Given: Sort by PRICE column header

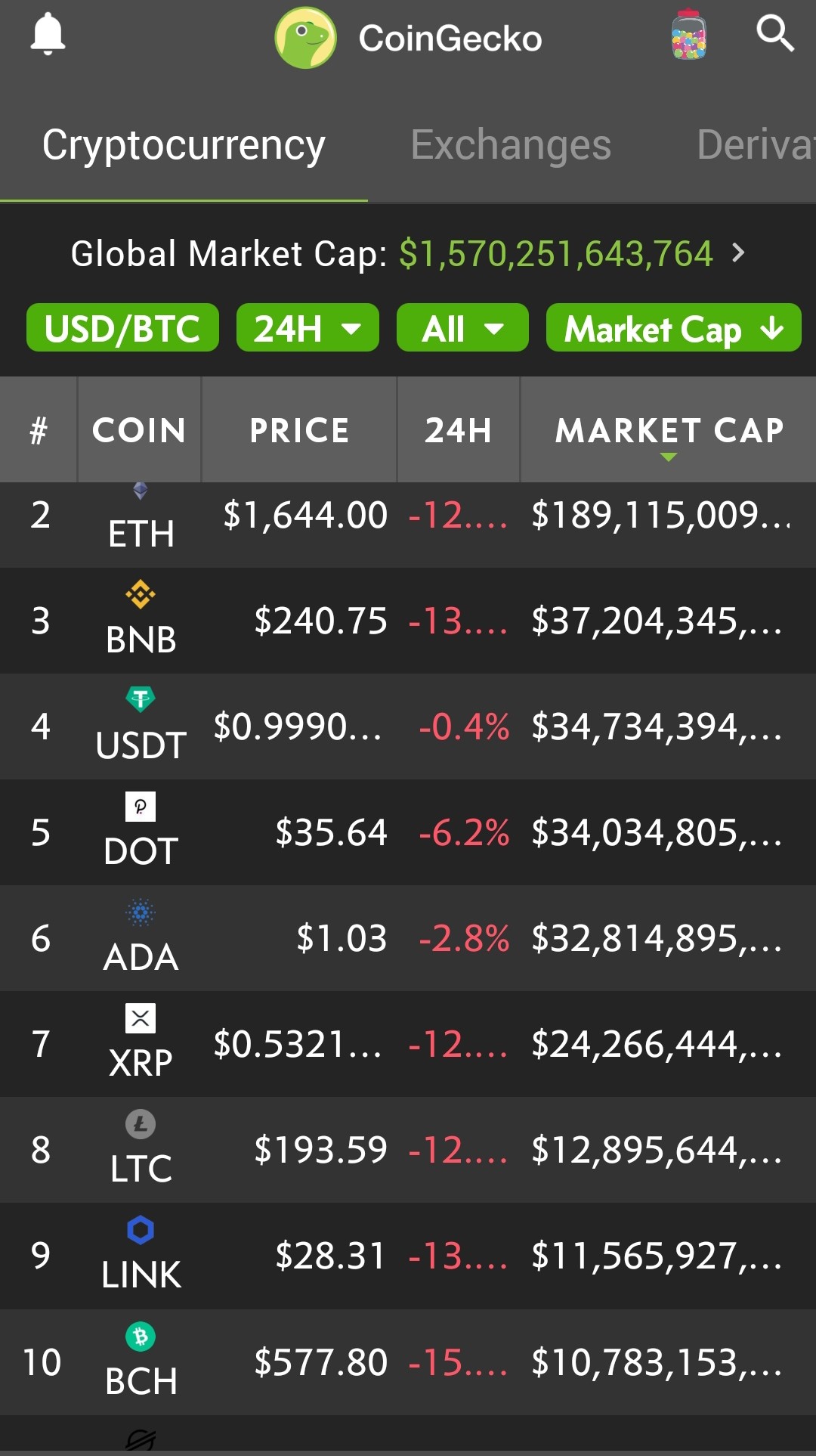Looking at the screenshot, I should point(299,430).
